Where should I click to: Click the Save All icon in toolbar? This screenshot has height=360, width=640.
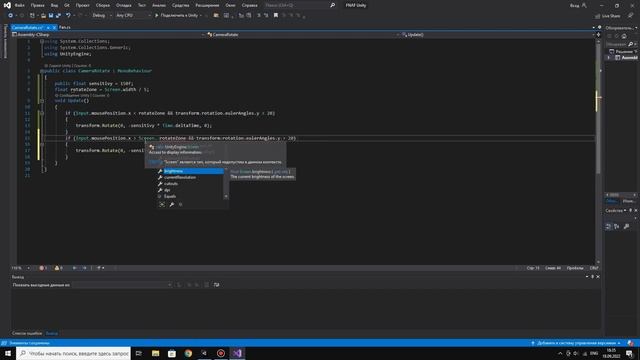click(x=58, y=16)
